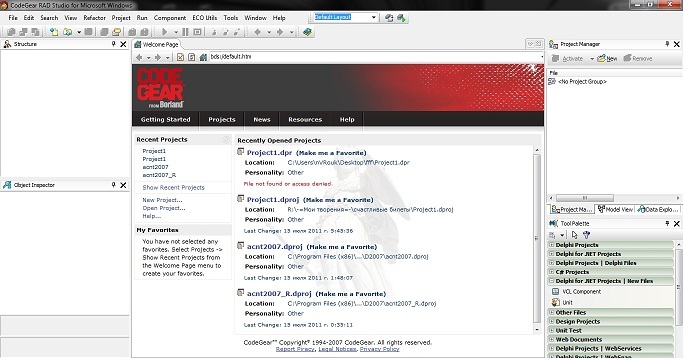684x360 pixels.
Task: Click the Pause toolbar icon
Action: click(185, 32)
